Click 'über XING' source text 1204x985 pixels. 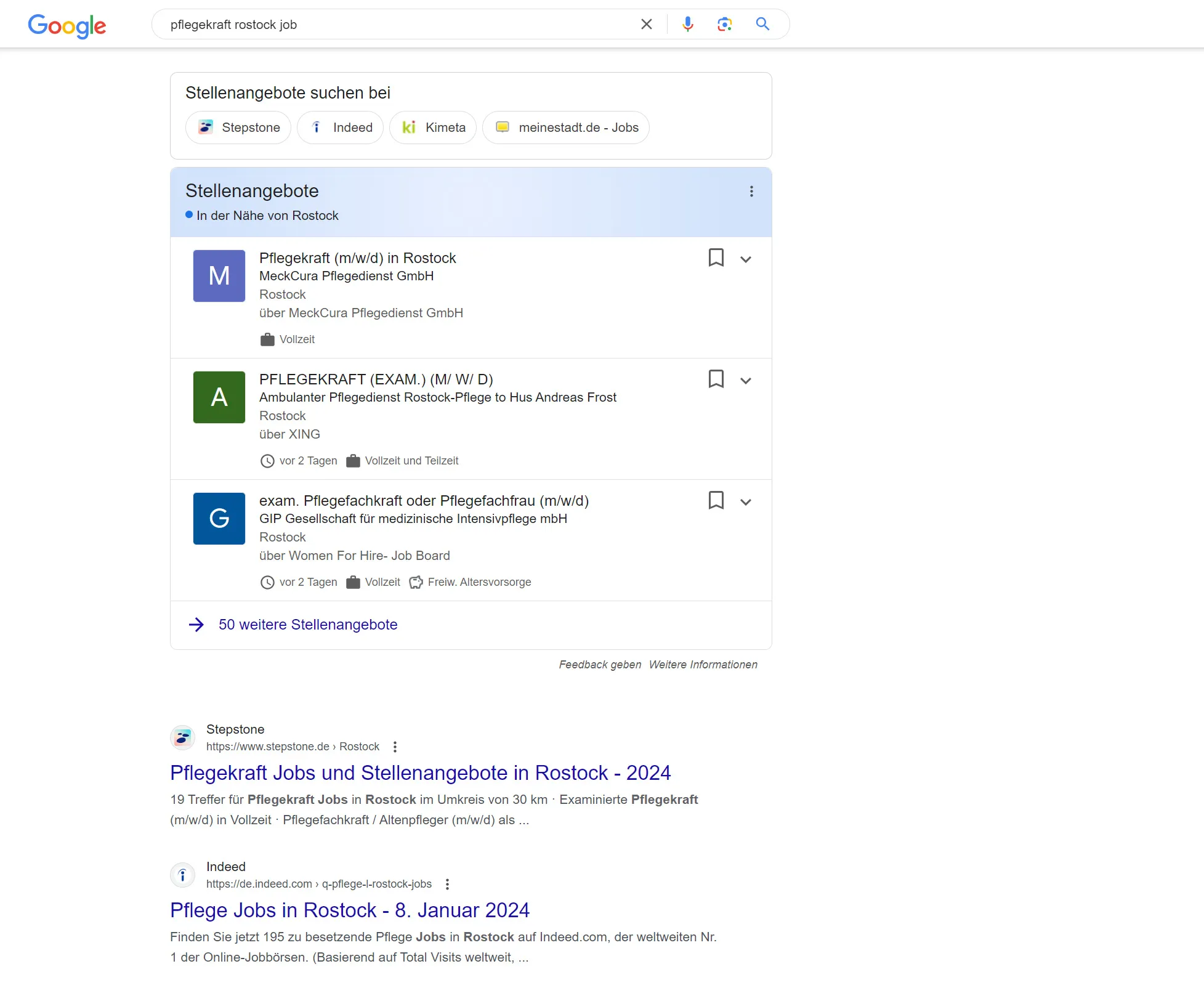pos(289,434)
